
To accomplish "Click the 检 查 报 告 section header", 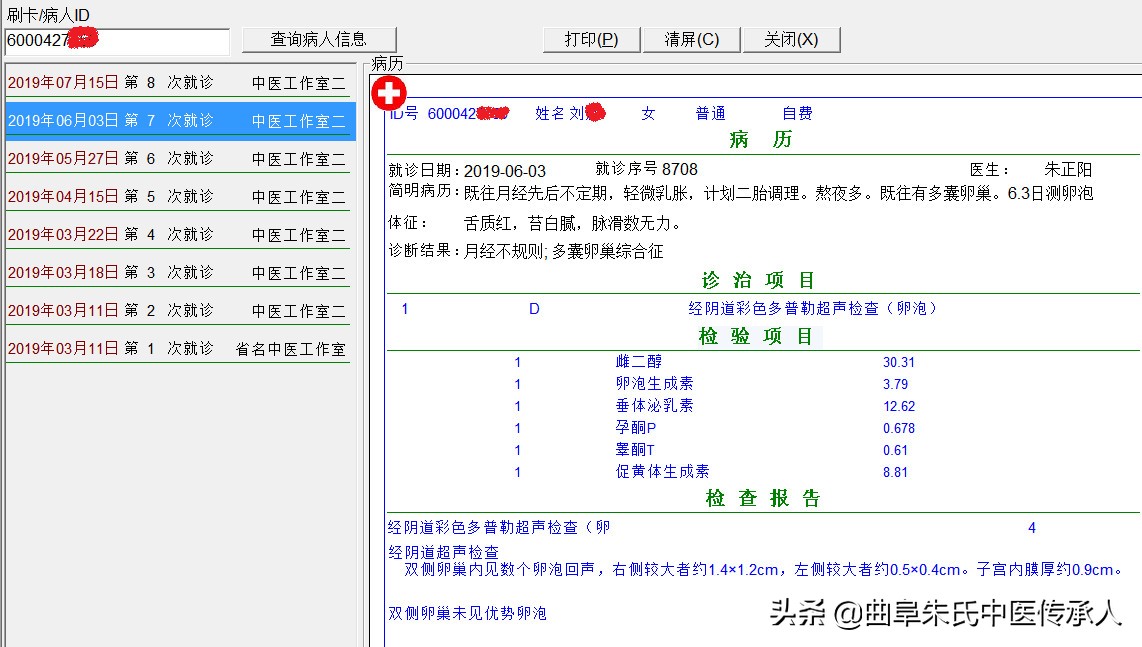I will pos(765,499).
